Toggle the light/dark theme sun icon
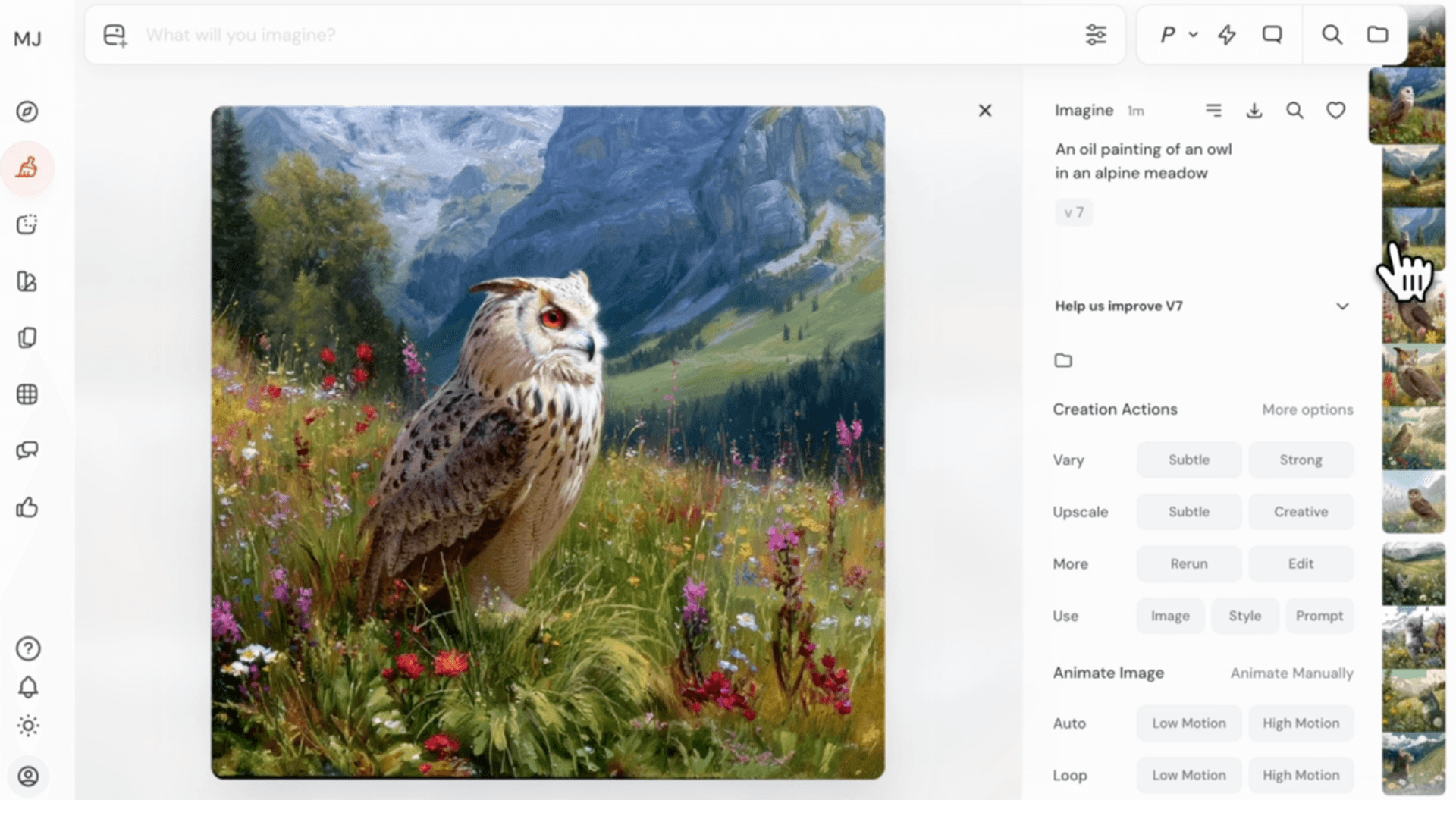 click(x=28, y=726)
